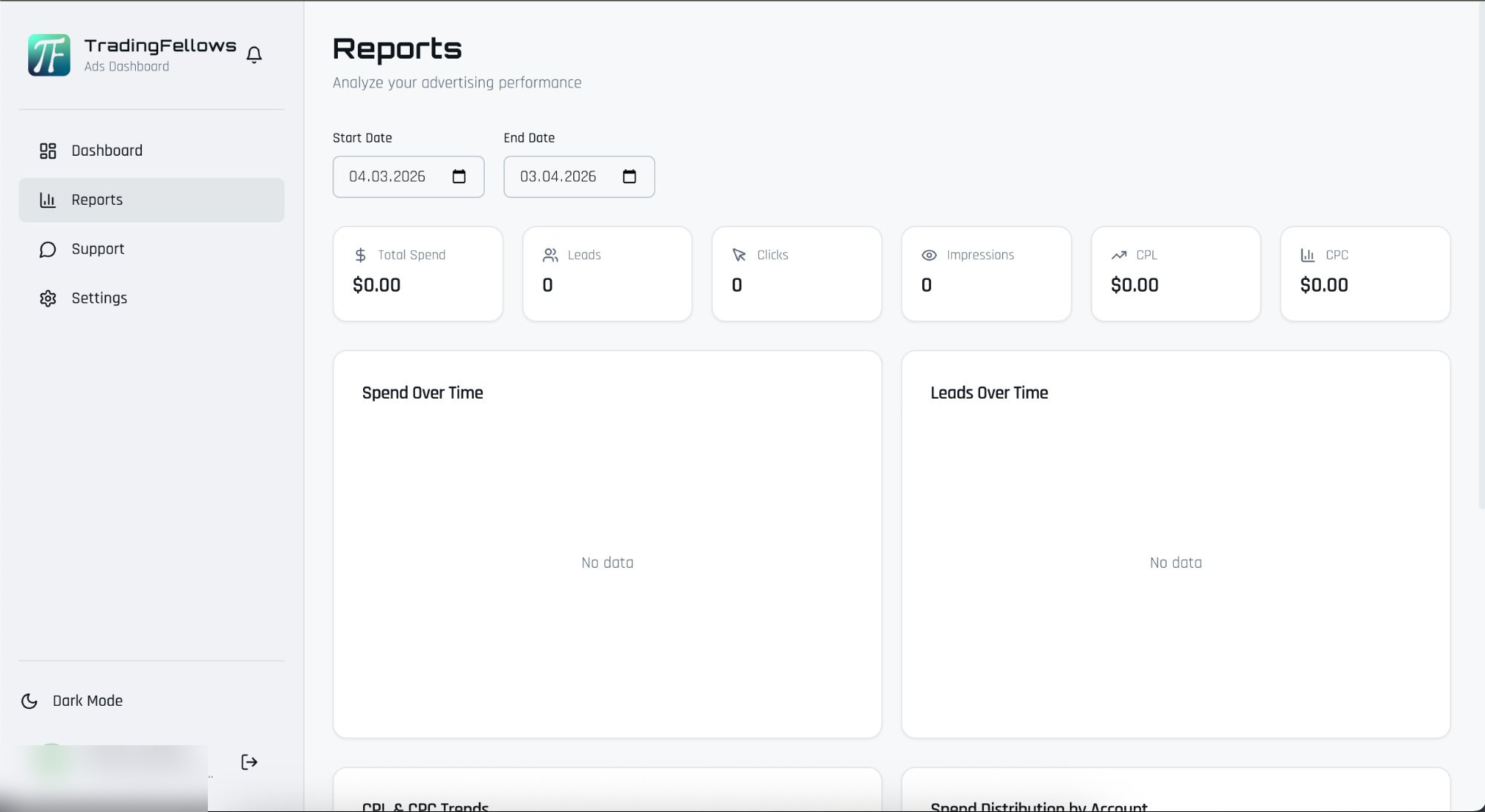Image resolution: width=1485 pixels, height=812 pixels.
Task: Select the Dashboard sidebar entry
Action: click(107, 150)
